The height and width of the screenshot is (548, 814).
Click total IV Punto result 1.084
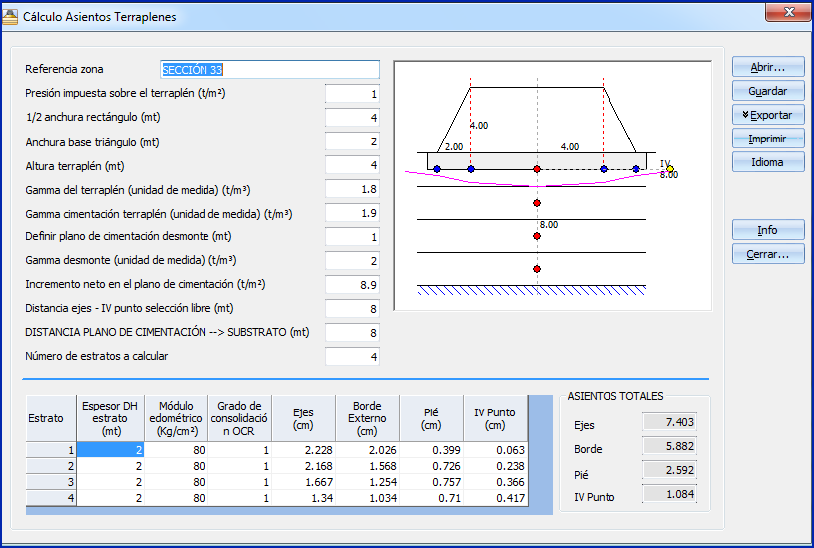(x=669, y=494)
